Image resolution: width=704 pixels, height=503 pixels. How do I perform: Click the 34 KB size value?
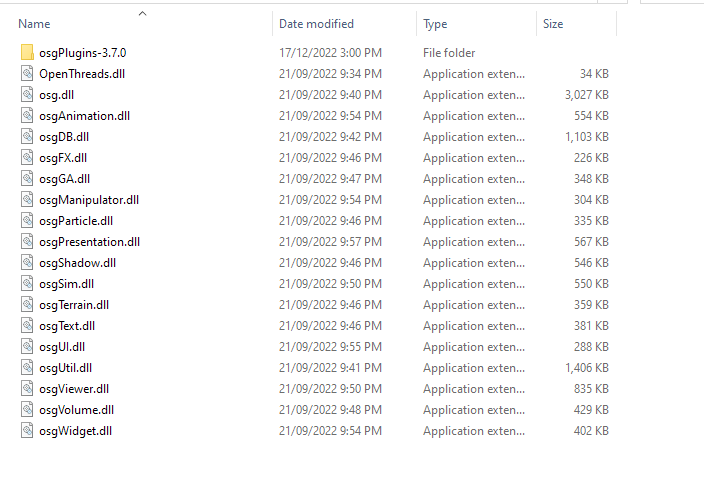[x=594, y=74]
